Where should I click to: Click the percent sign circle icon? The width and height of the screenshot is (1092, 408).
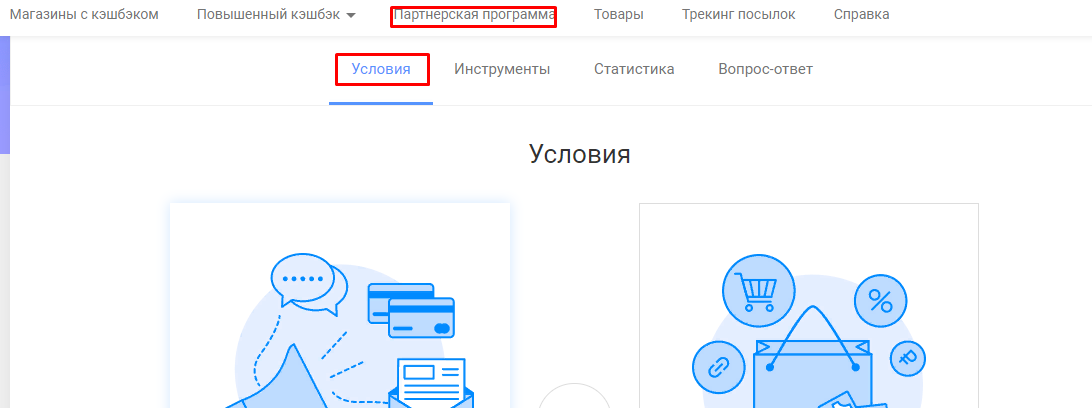(880, 299)
